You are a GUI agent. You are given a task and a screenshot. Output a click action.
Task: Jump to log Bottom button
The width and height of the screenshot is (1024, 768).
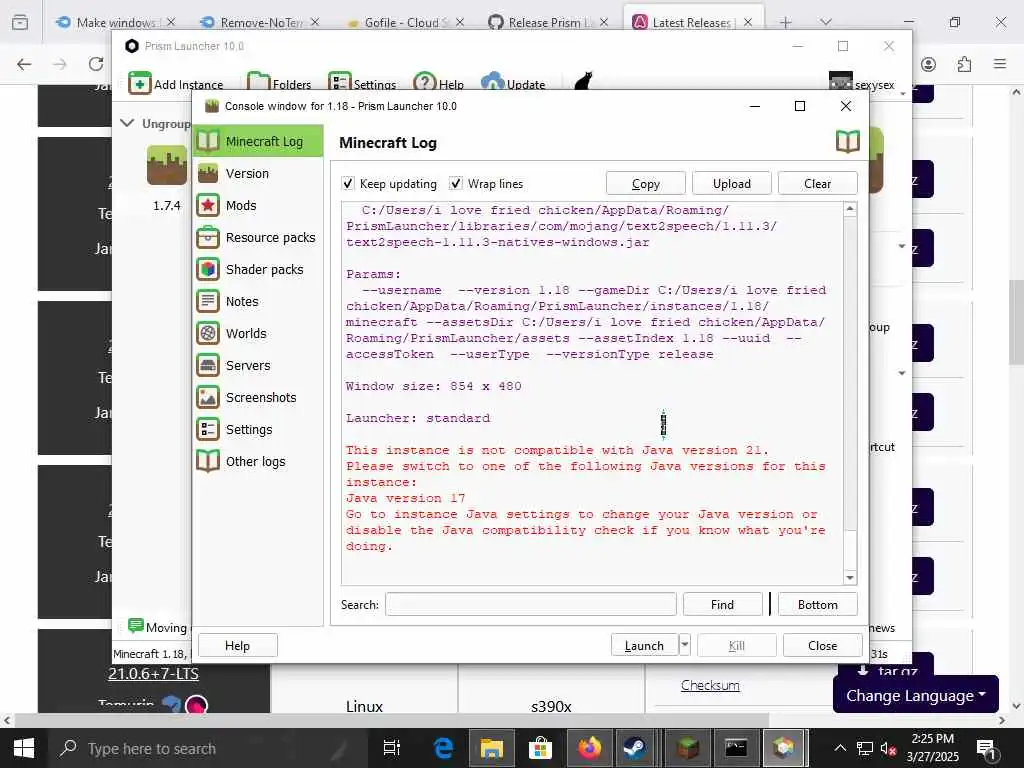tap(818, 604)
